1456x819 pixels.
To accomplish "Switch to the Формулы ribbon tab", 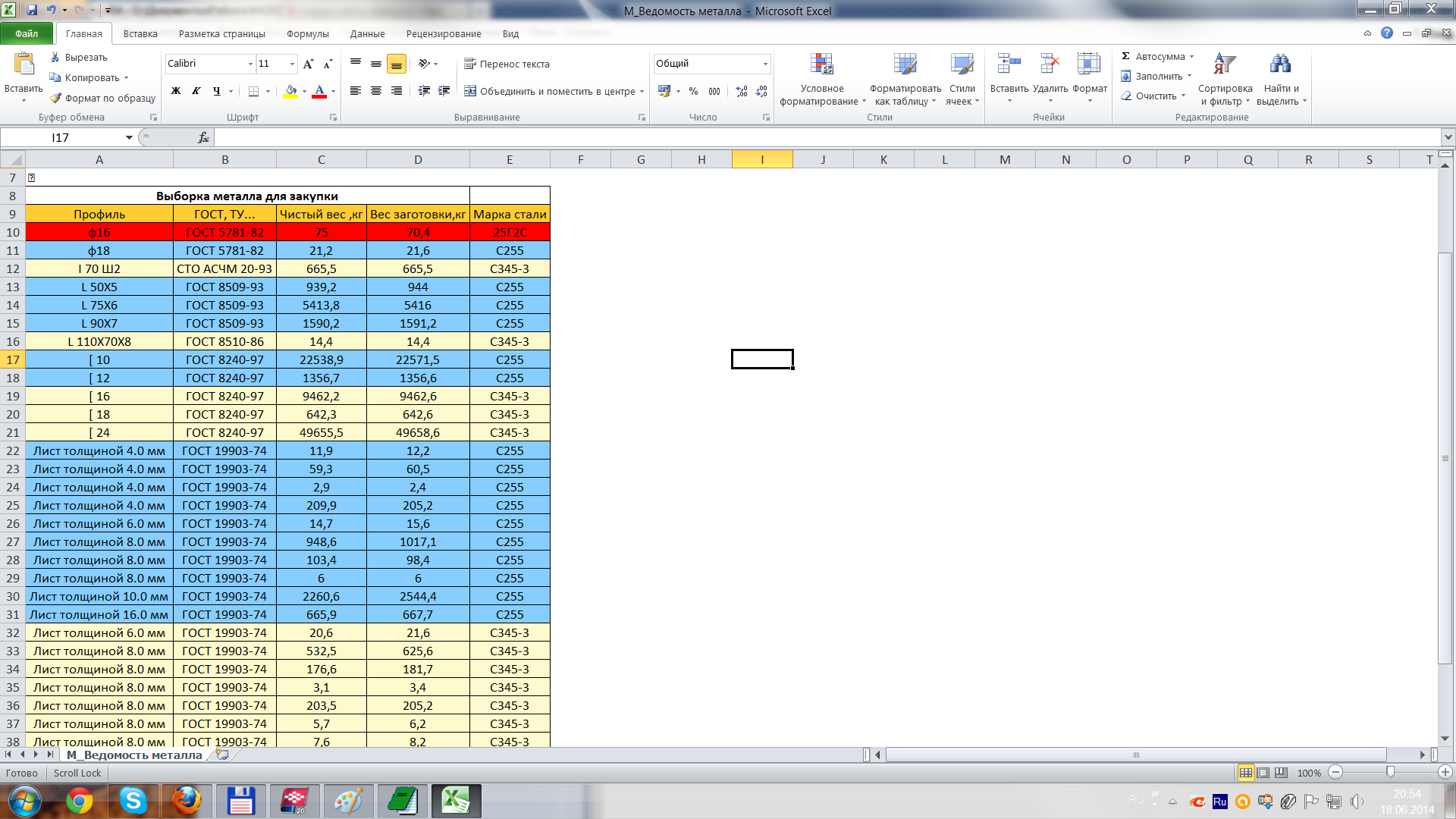I will (x=307, y=33).
